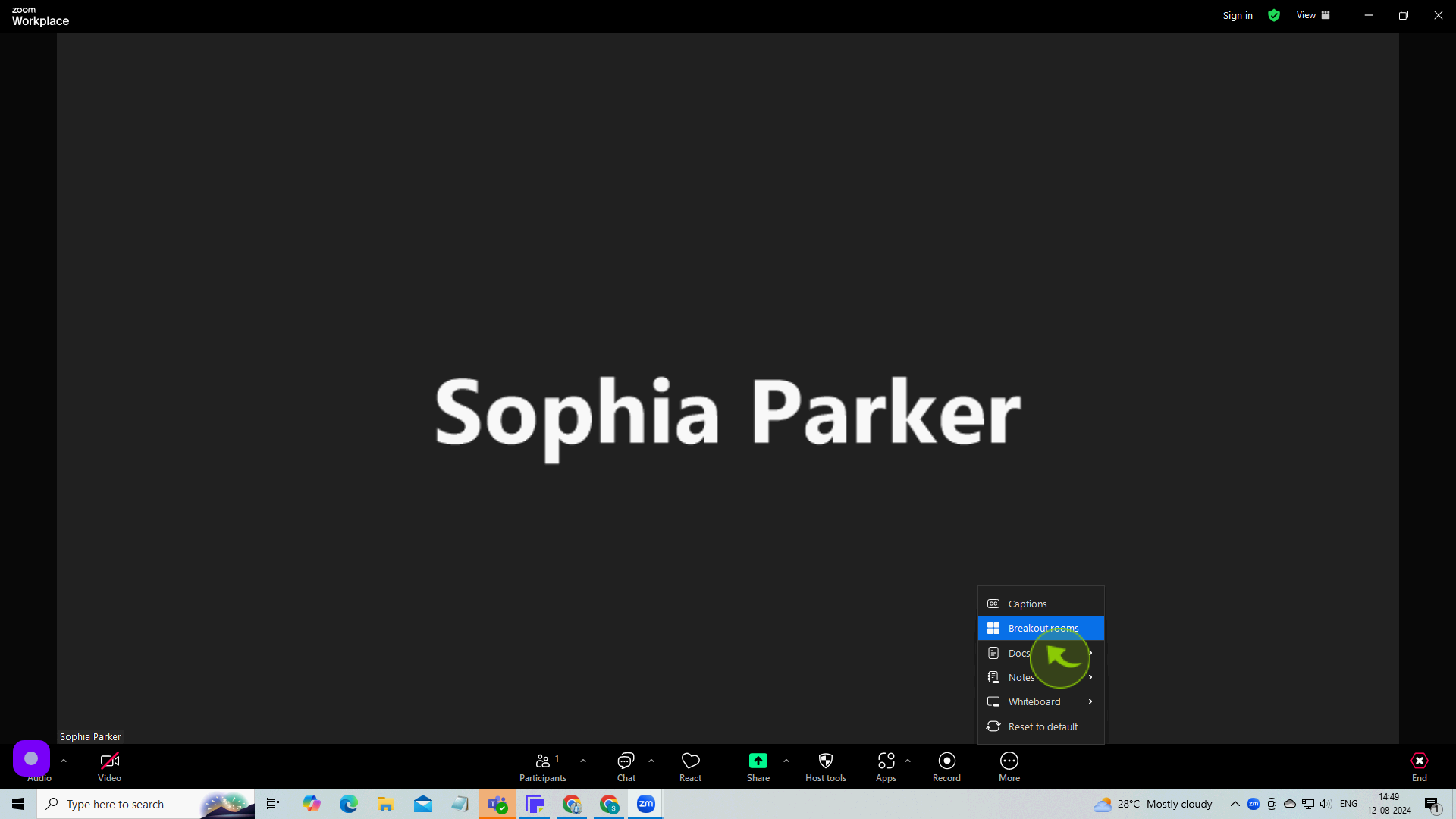Image resolution: width=1456 pixels, height=819 pixels.
Task: Click the Zoom Workplace logo
Action: point(40,16)
